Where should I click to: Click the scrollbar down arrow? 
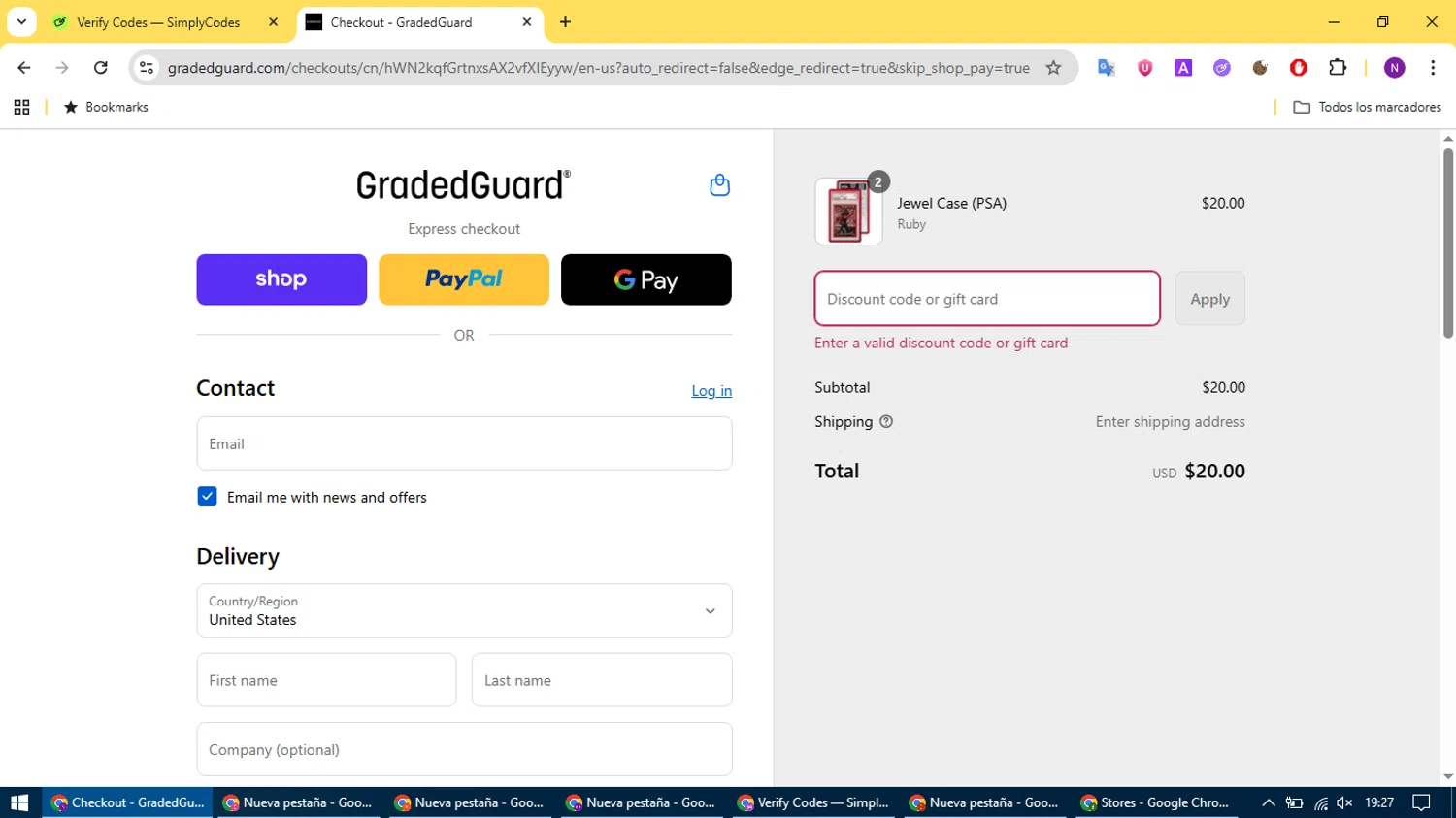coord(1448,776)
